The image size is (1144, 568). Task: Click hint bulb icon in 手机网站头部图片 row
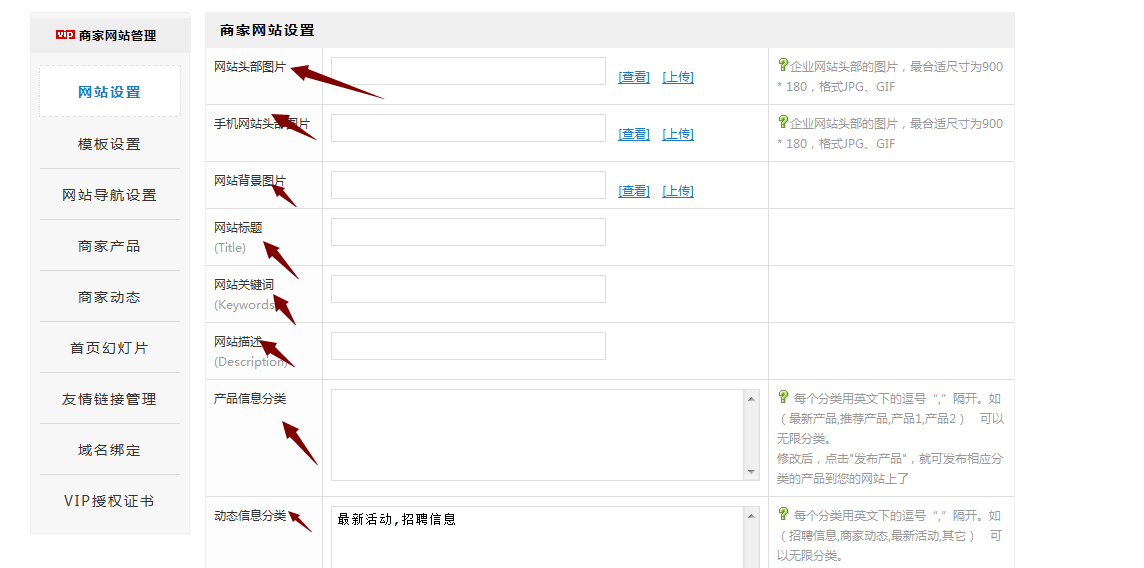coord(783,122)
